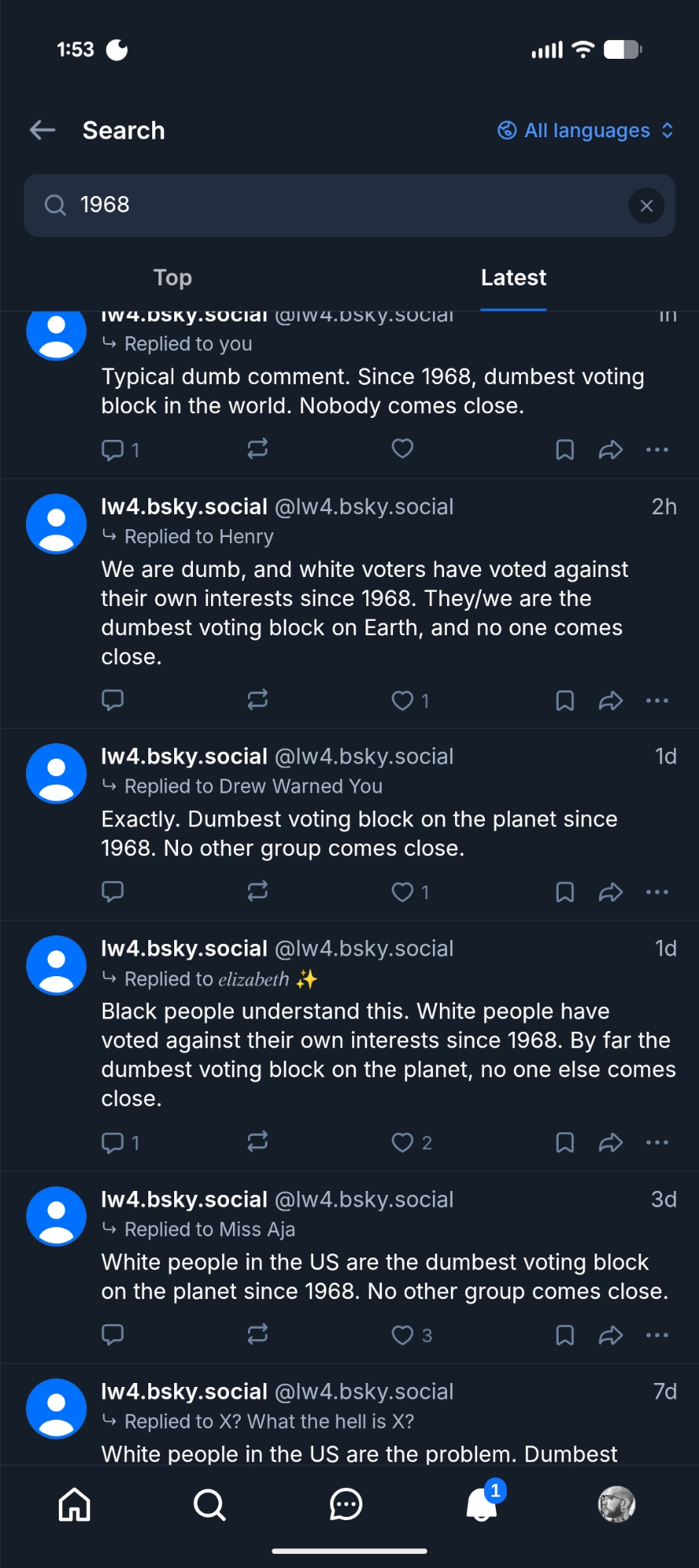Repost the reply to Drew Warned You
The image size is (699, 1568).
[x=257, y=891]
